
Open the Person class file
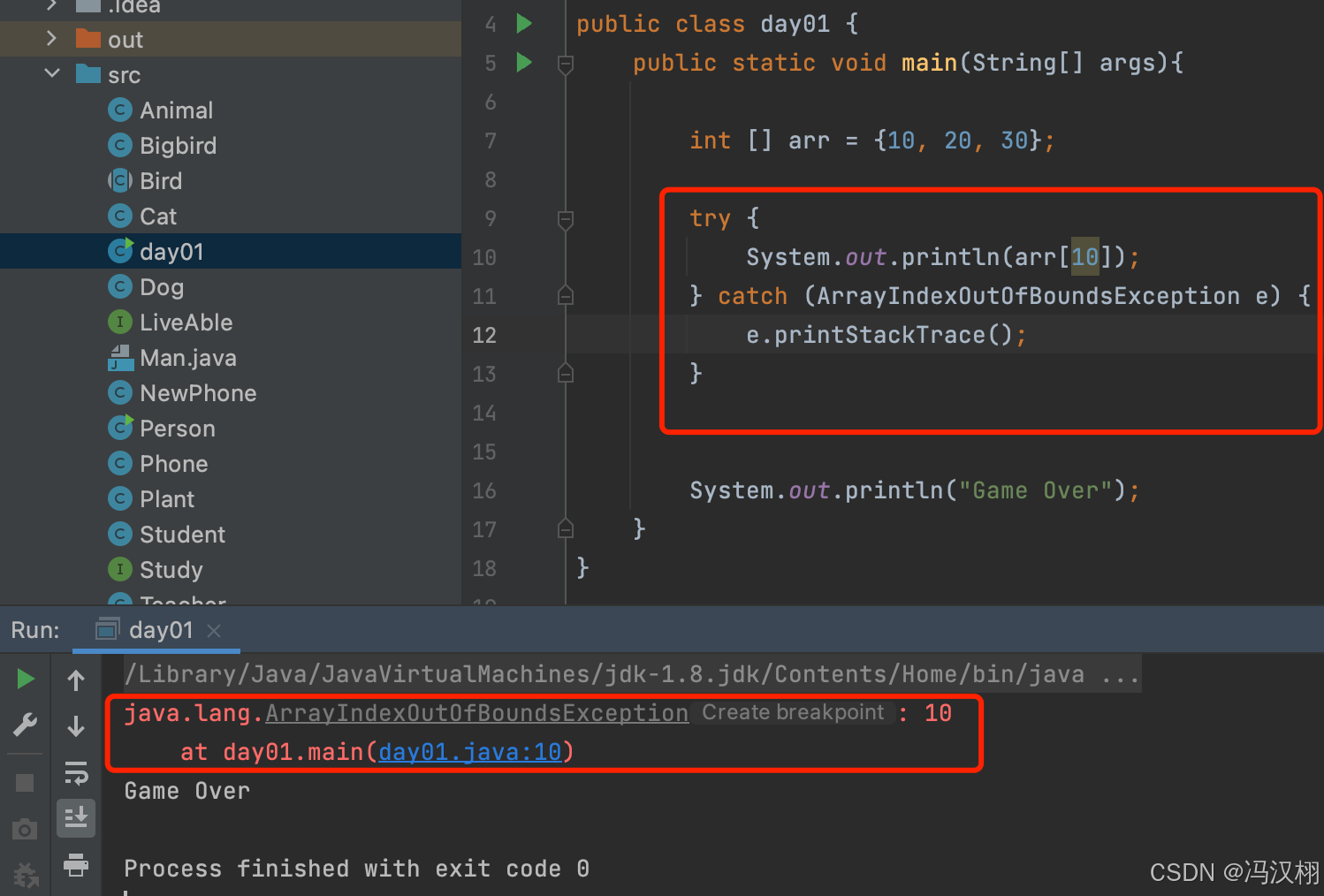177,429
